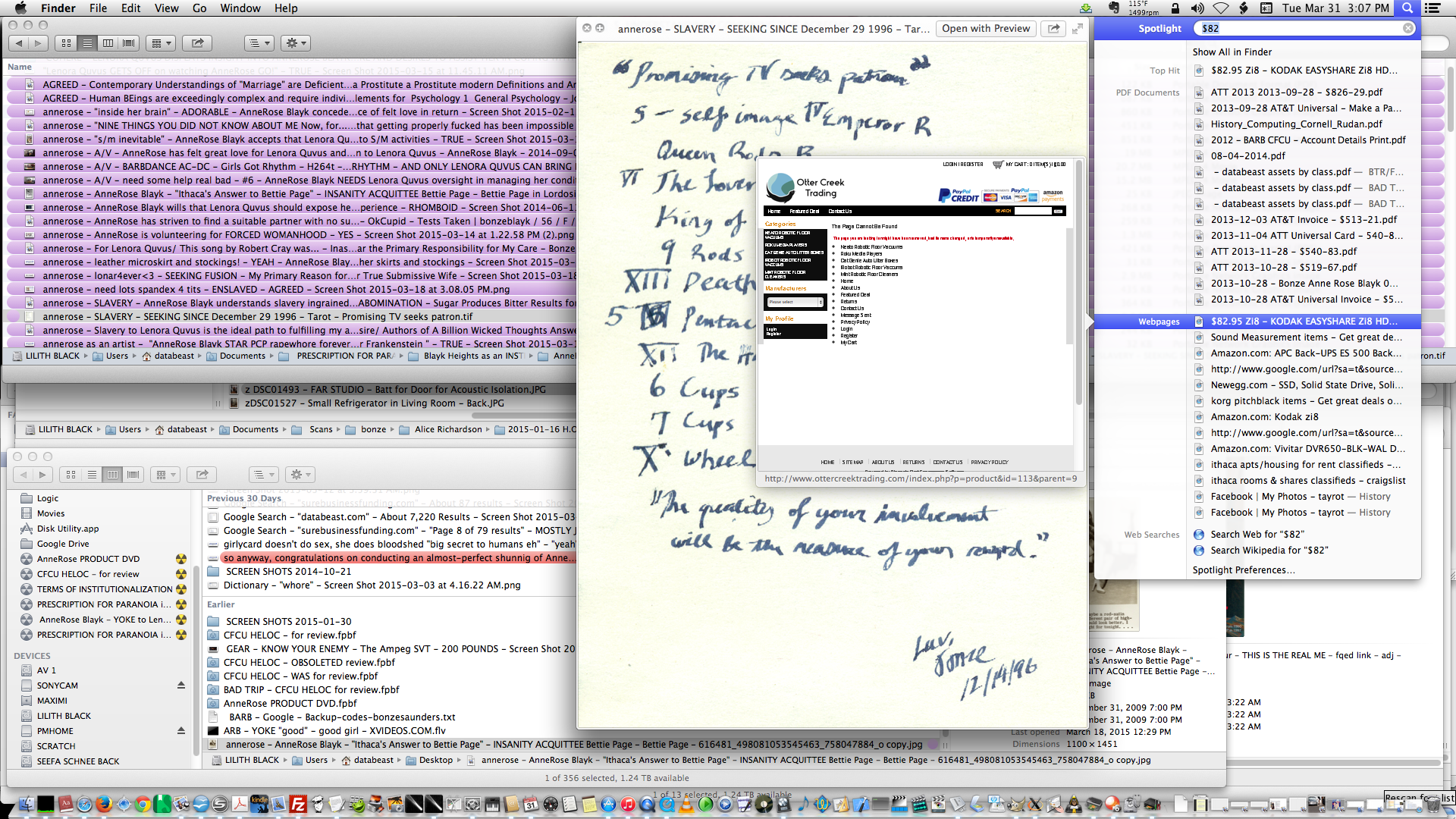The width and height of the screenshot is (1456, 819).
Task: Eject the PMHOME volume
Action: point(181,731)
